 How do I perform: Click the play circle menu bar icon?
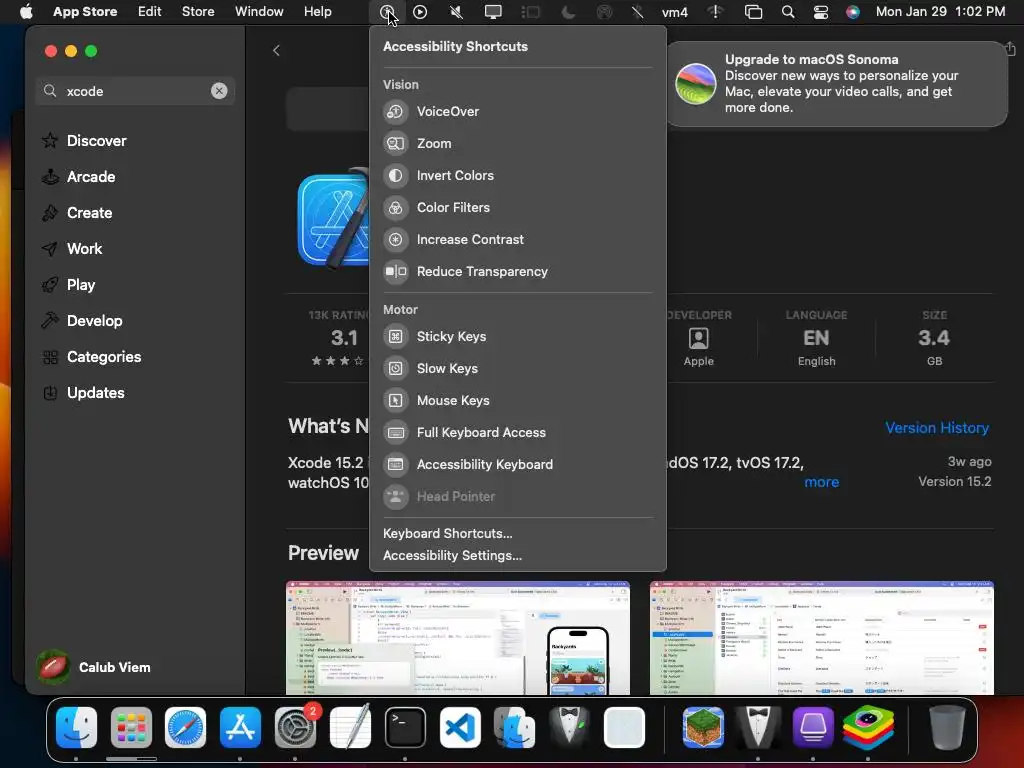[x=420, y=12]
